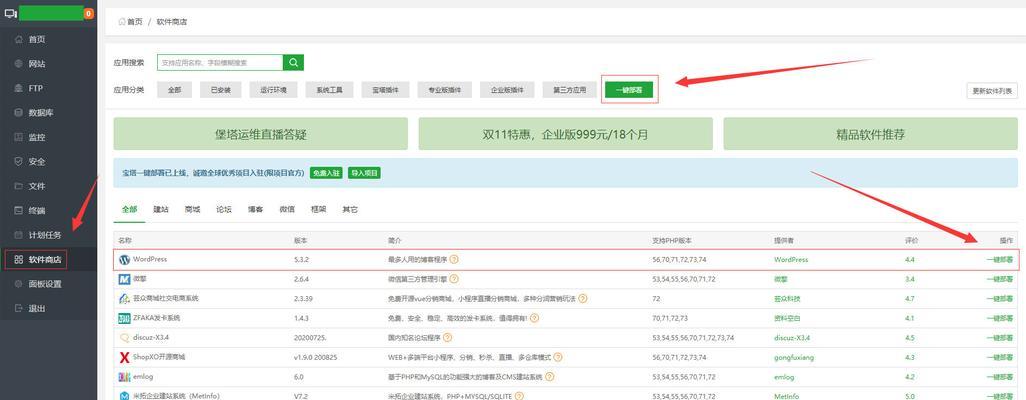Click the green 导入项目 button
This screenshot has height=400, width=1026.
point(364,173)
